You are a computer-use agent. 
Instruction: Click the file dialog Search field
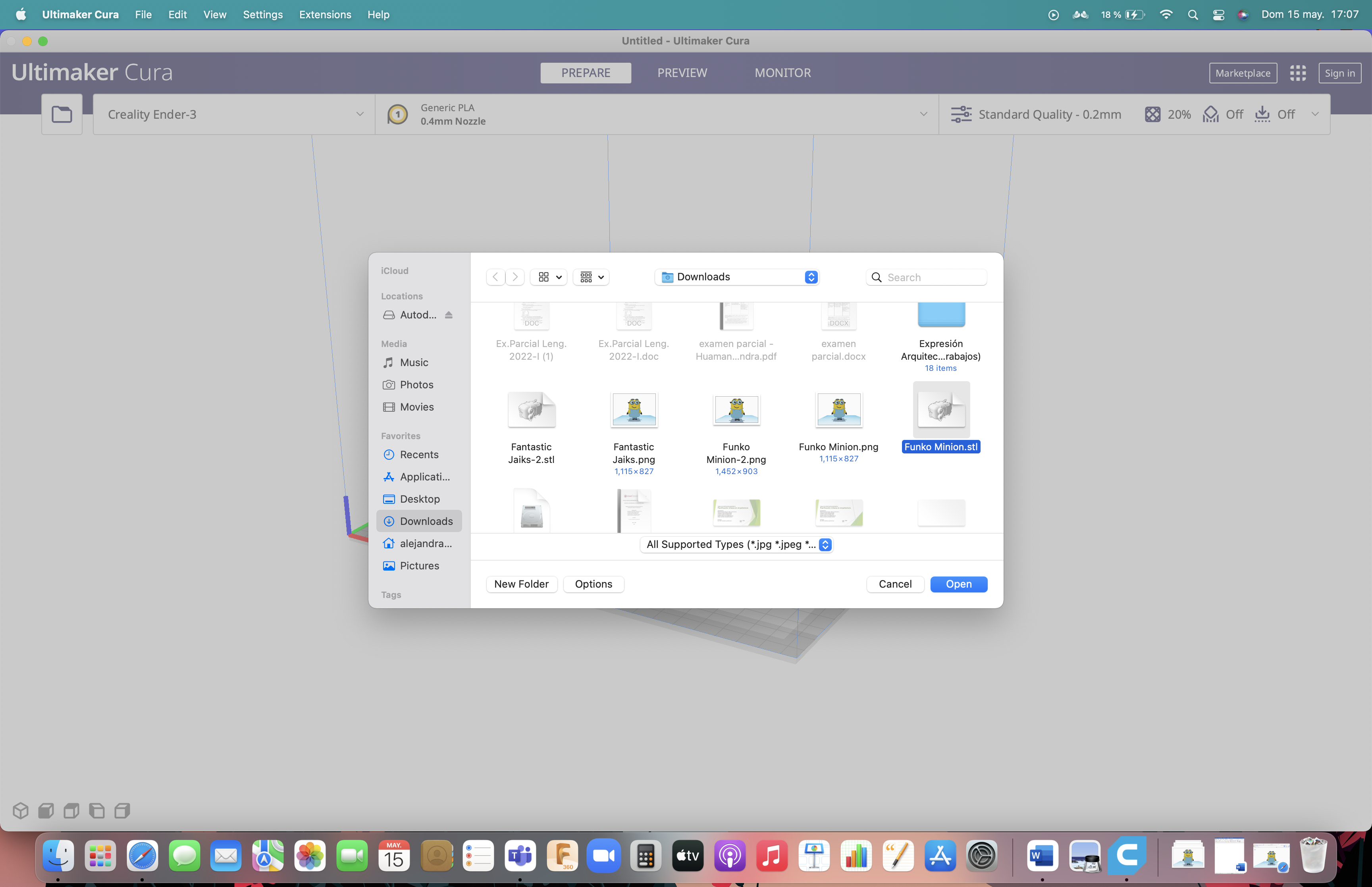tap(926, 277)
